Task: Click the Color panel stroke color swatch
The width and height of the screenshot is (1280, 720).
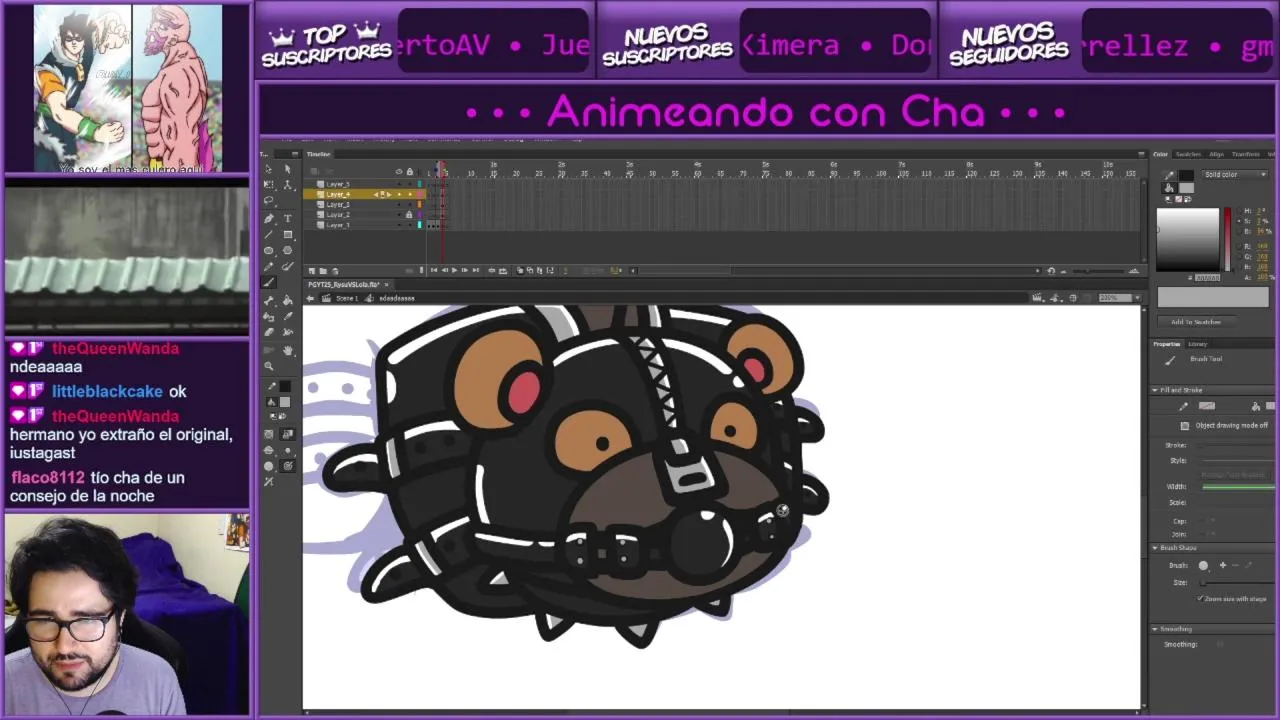Action: (1186, 175)
